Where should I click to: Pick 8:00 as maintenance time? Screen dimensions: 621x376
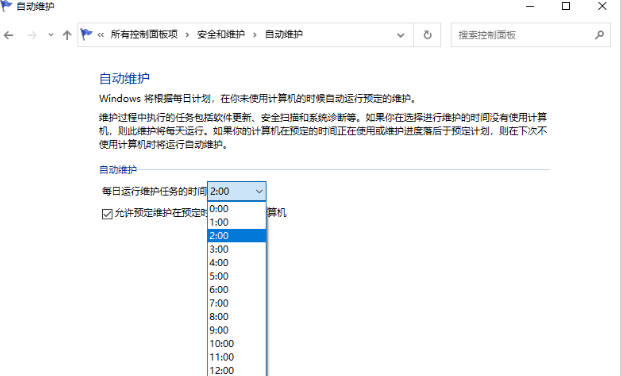click(x=237, y=317)
